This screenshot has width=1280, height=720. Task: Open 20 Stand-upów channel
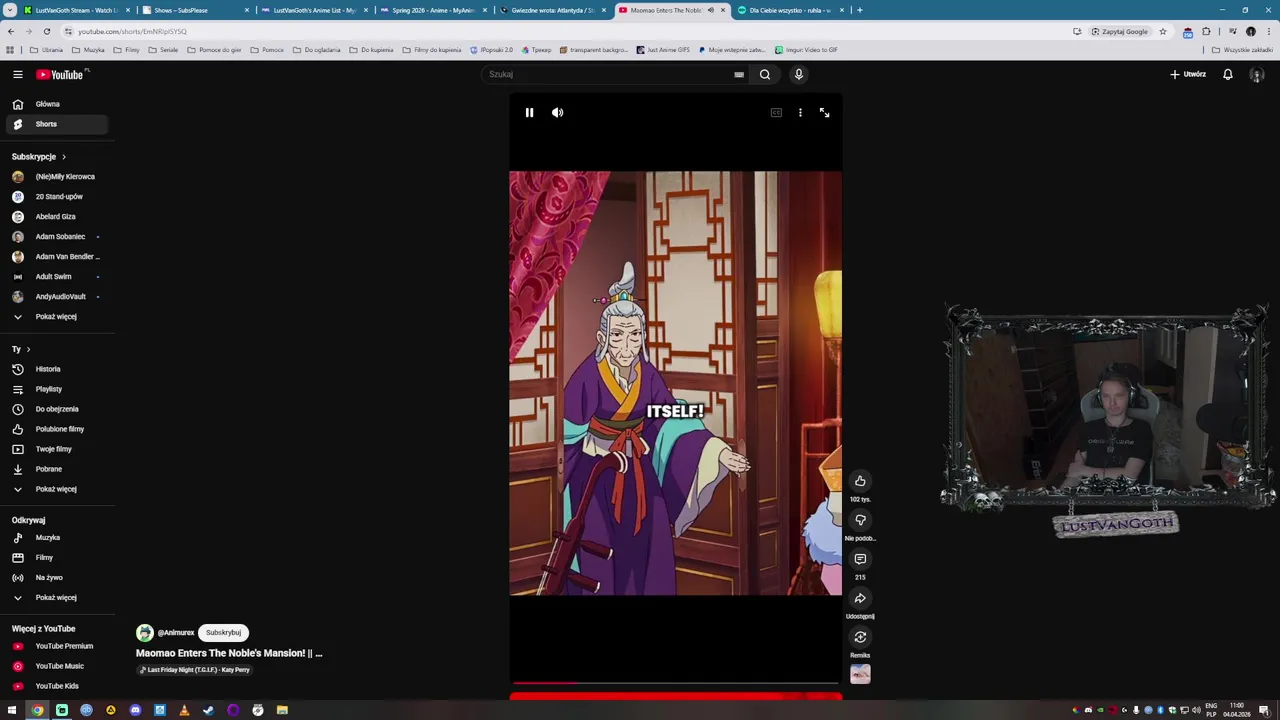pyautogui.click(x=56, y=197)
